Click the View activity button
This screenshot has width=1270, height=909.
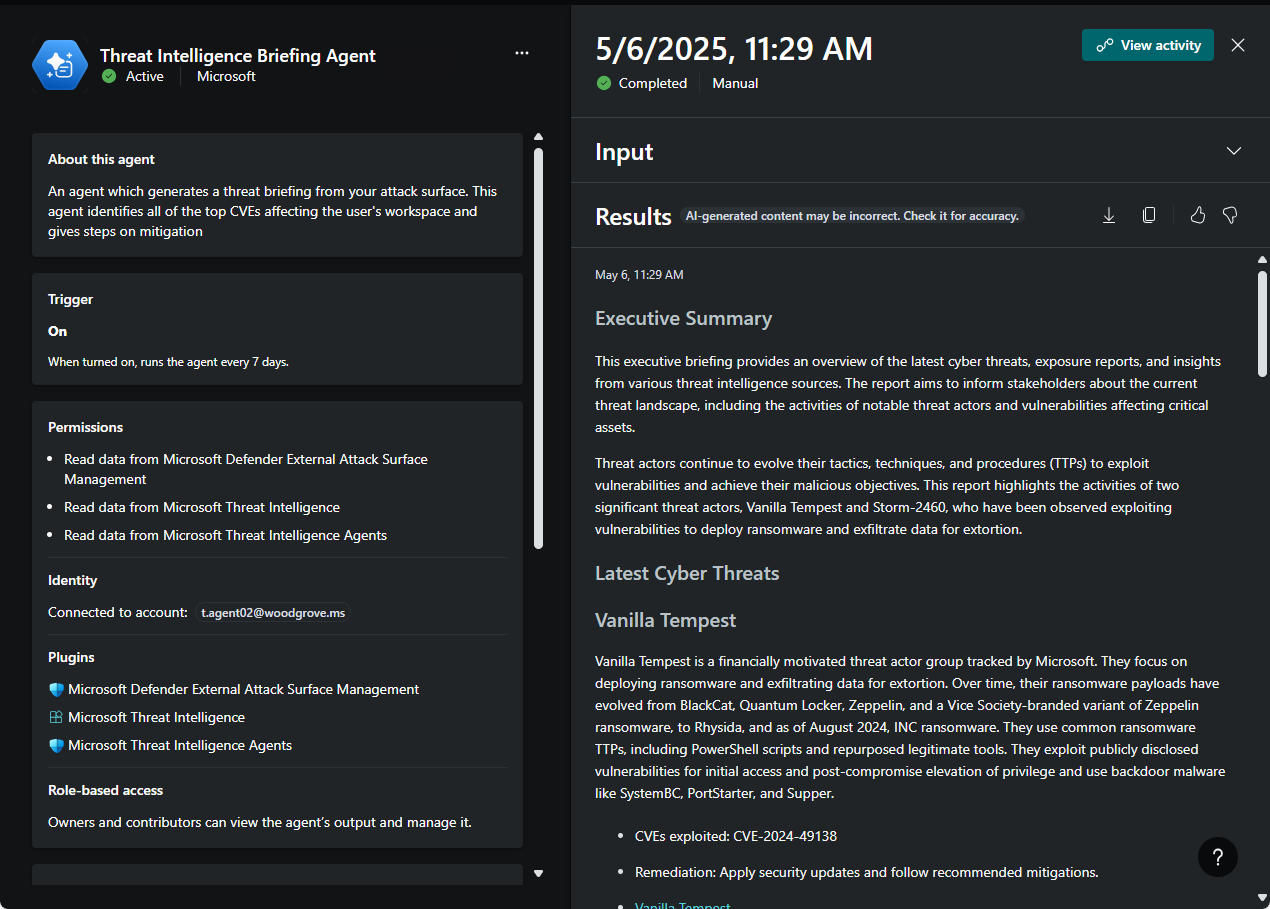(x=1147, y=45)
